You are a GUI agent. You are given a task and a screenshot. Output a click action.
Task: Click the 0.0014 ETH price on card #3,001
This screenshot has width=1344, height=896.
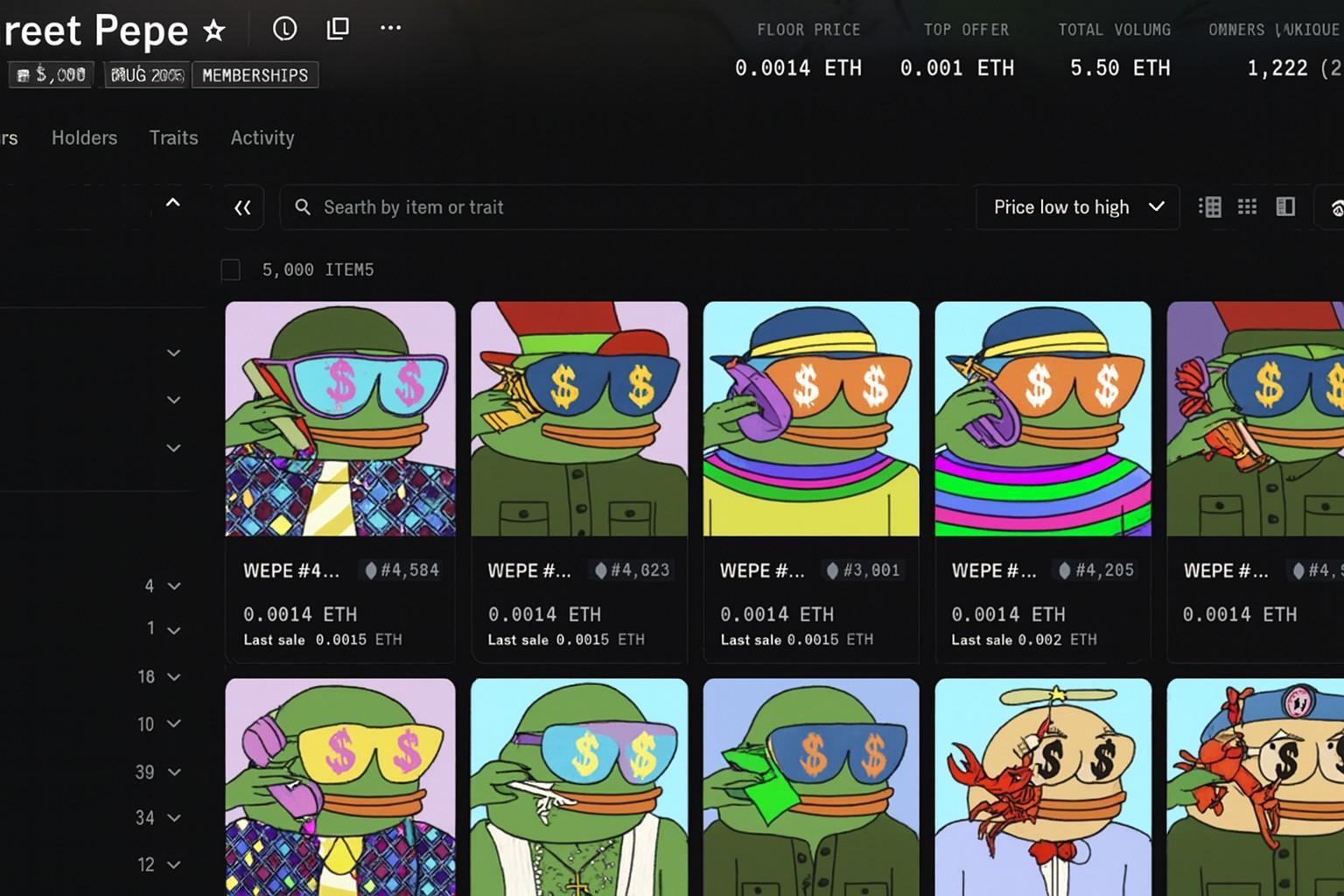pos(777,614)
